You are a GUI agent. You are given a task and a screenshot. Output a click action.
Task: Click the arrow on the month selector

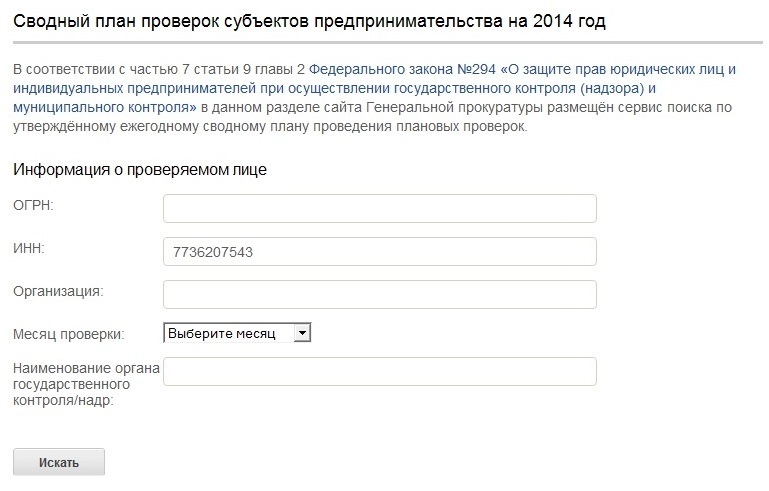click(x=303, y=333)
